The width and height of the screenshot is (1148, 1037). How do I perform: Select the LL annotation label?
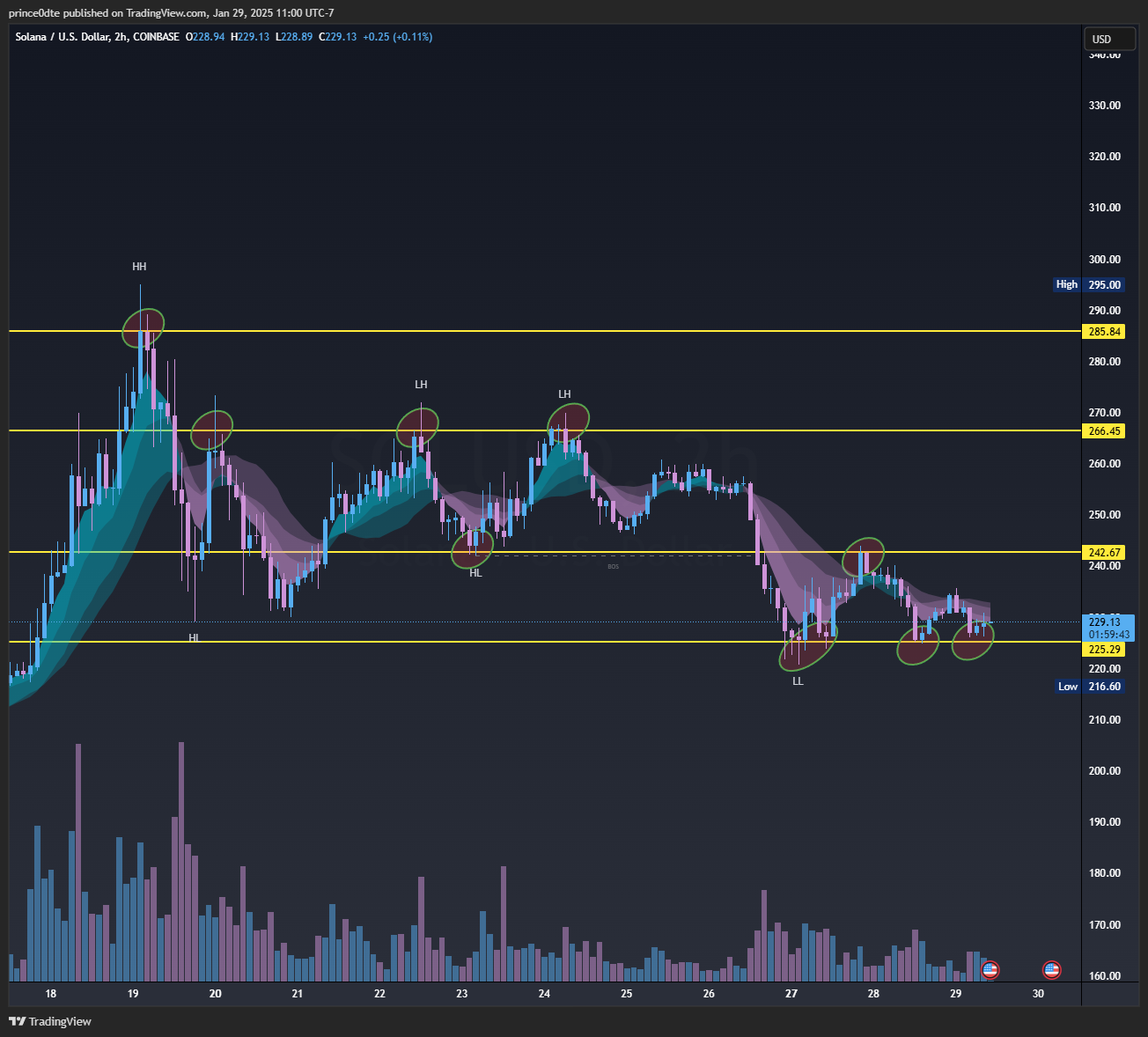tap(798, 681)
